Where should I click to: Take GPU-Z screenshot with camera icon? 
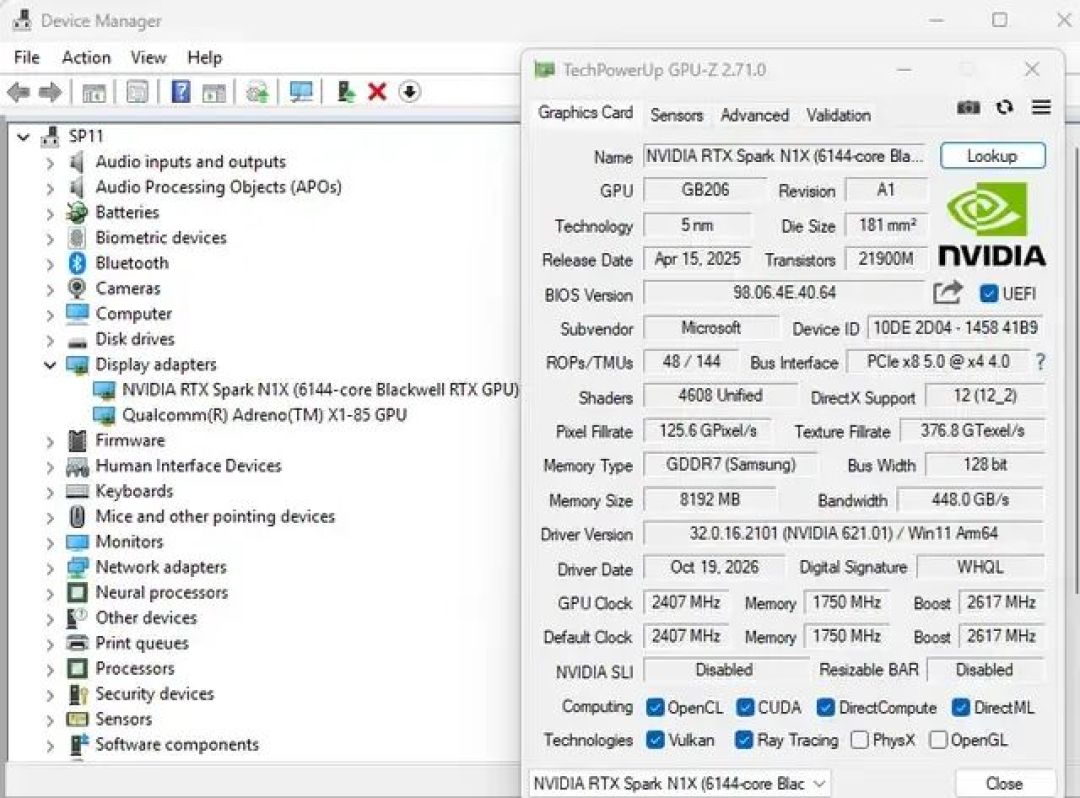968,107
